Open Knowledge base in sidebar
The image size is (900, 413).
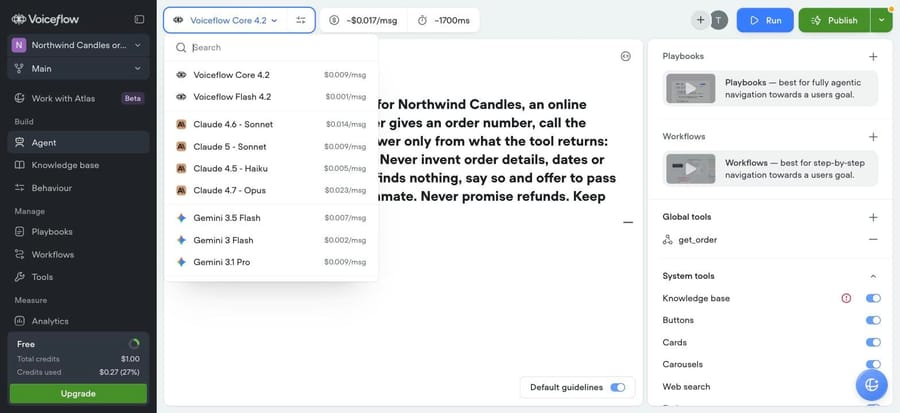pos(78,165)
